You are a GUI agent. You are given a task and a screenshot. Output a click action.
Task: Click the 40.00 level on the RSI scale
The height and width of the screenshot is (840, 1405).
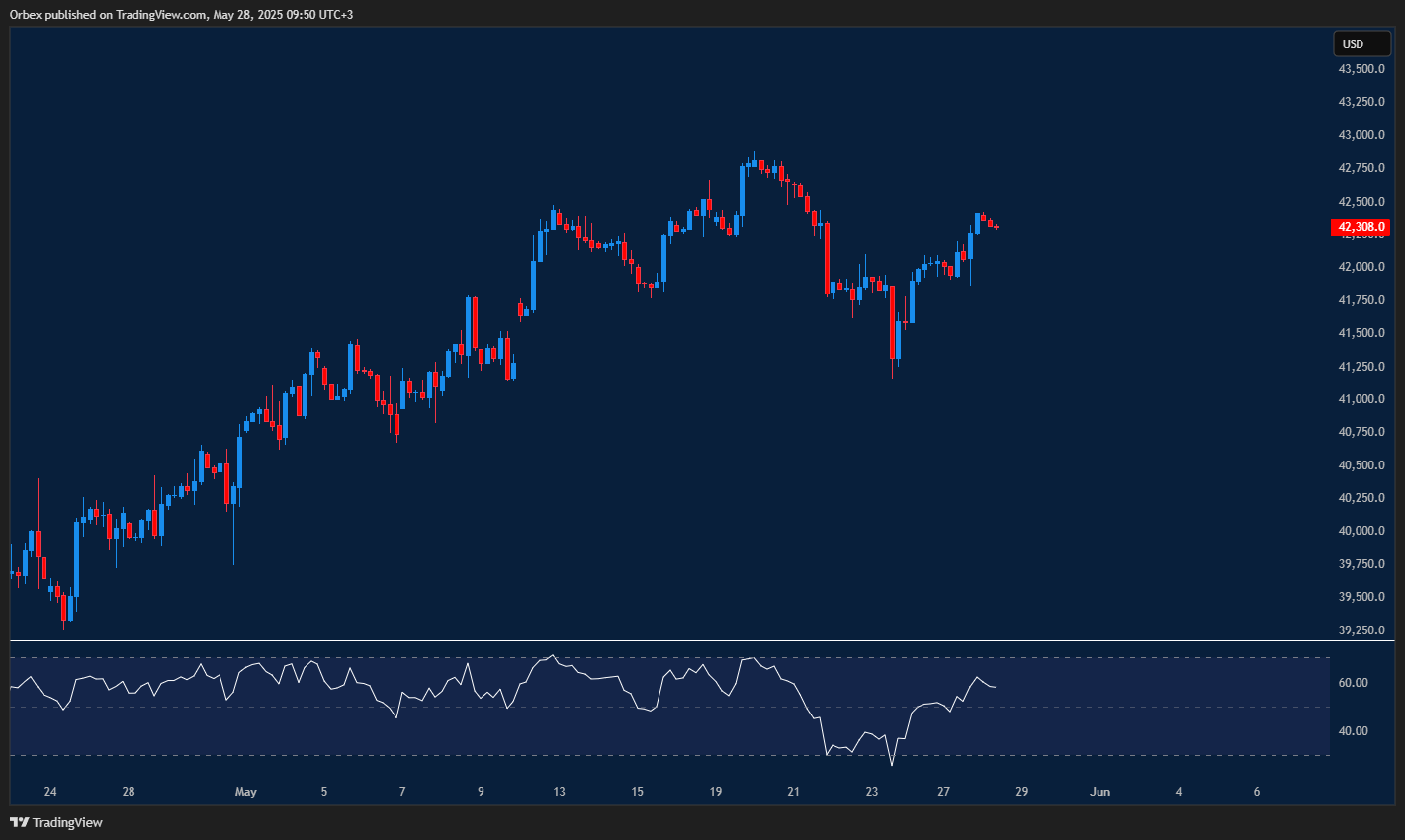tap(1356, 730)
